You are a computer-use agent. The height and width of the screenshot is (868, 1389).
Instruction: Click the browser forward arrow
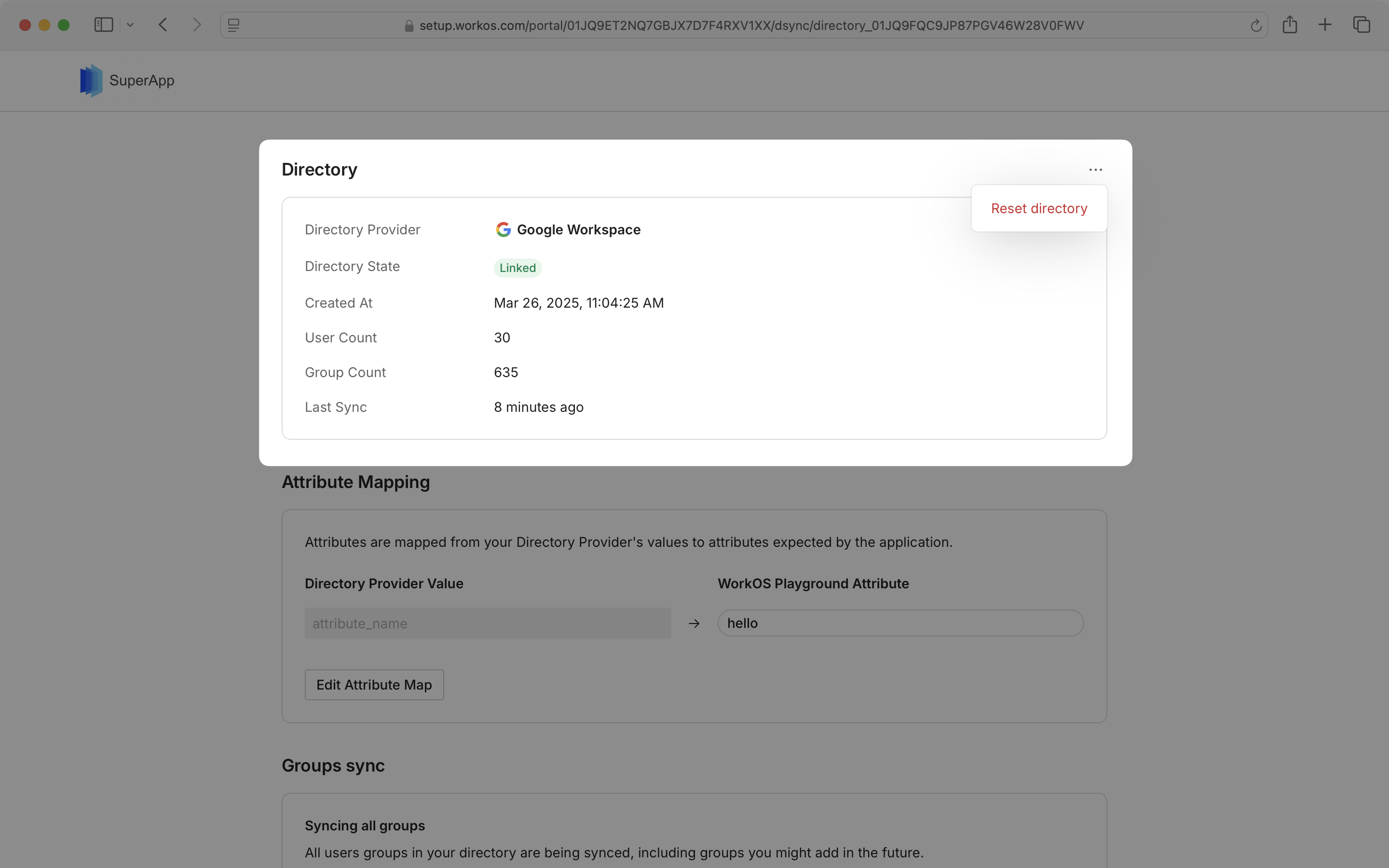tap(197, 25)
